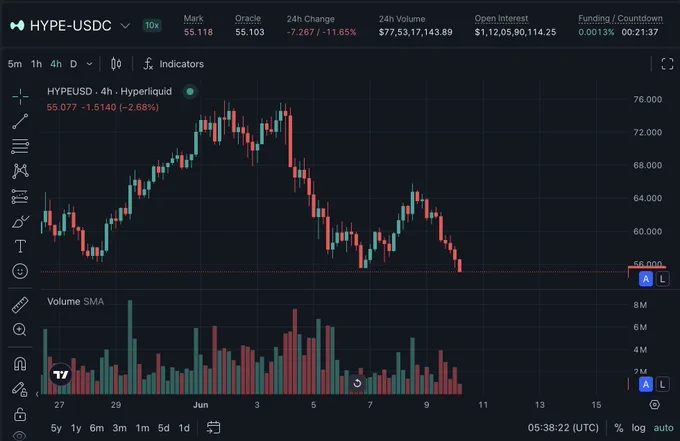This screenshot has height=441, width=680.
Task: Select the trend line drawing tool
Action: (x=20, y=121)
